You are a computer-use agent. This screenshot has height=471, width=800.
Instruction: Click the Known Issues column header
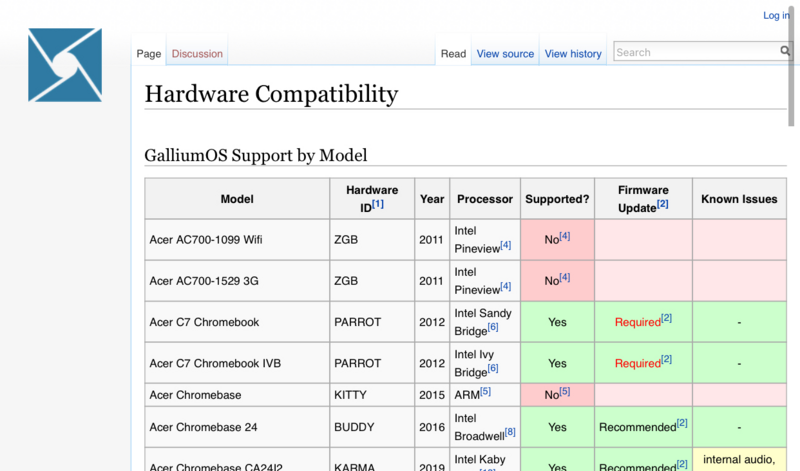click(x=739, y=199)
